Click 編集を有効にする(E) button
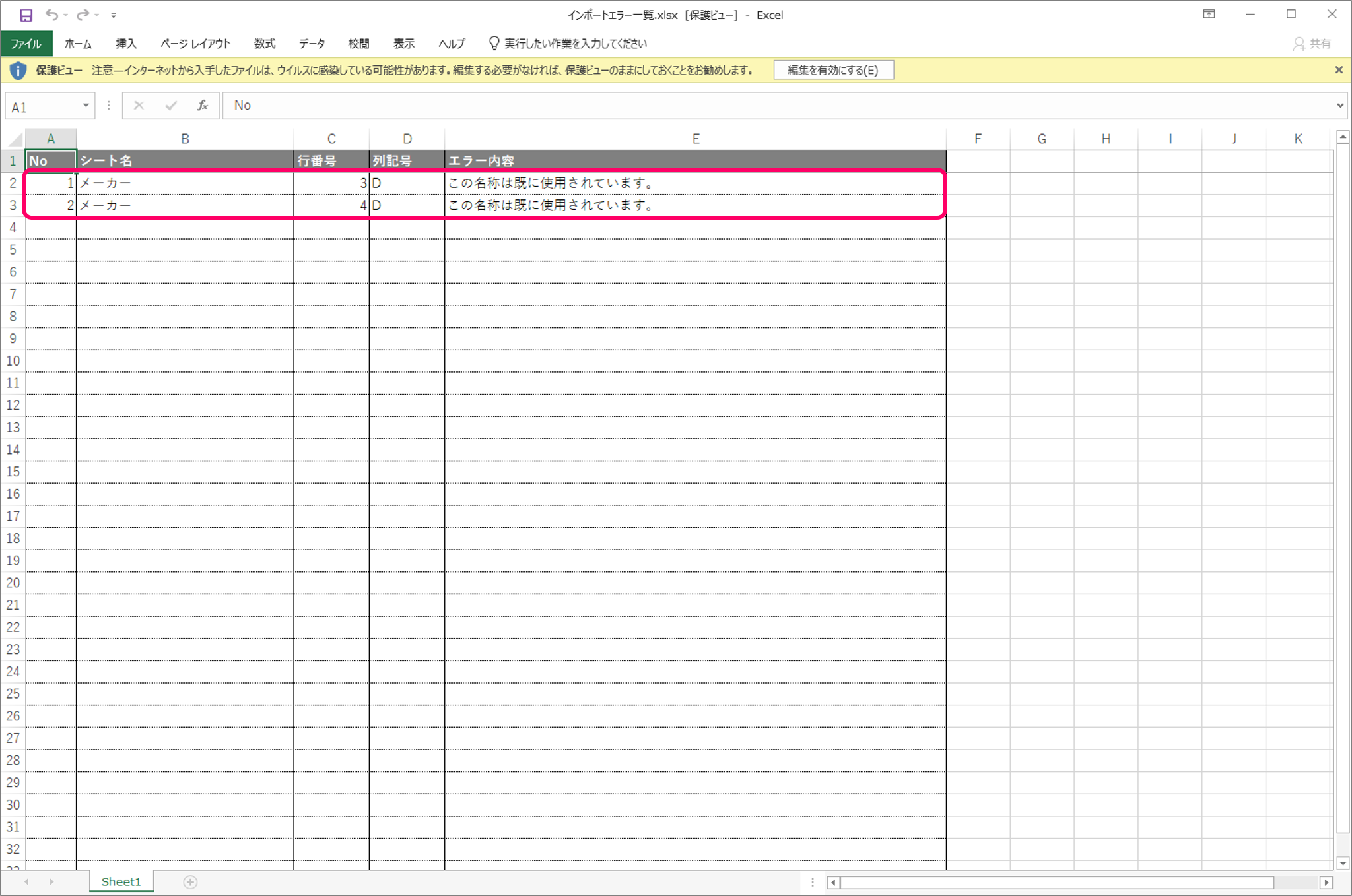This screenshot has width=1352, height=896. tap(833, 70)
